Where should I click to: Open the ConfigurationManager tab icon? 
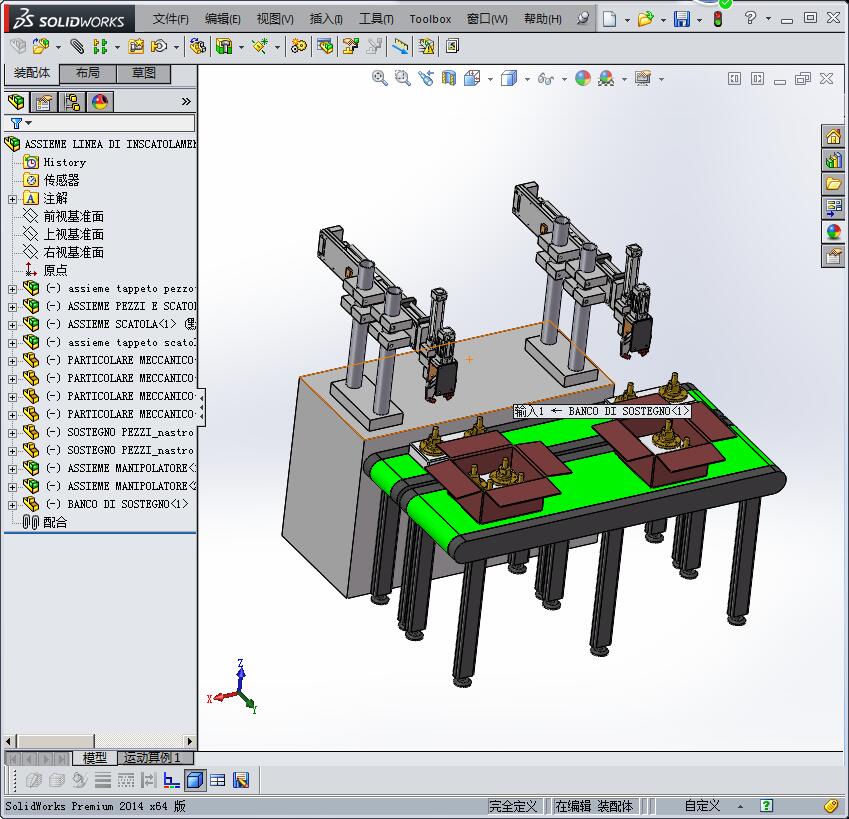point(71,102)
